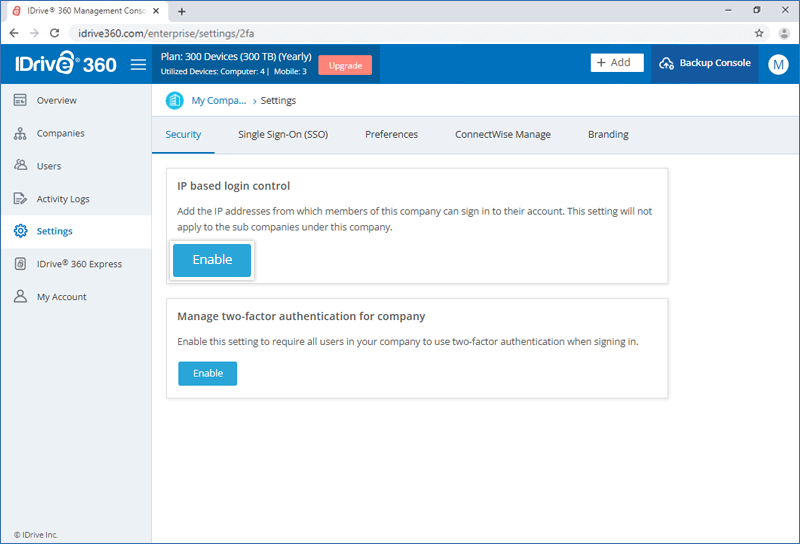Close the IDrive 360 browser tab
This screenshot has height=544, width=800.
pyautogui.click(x=156, y=11)
